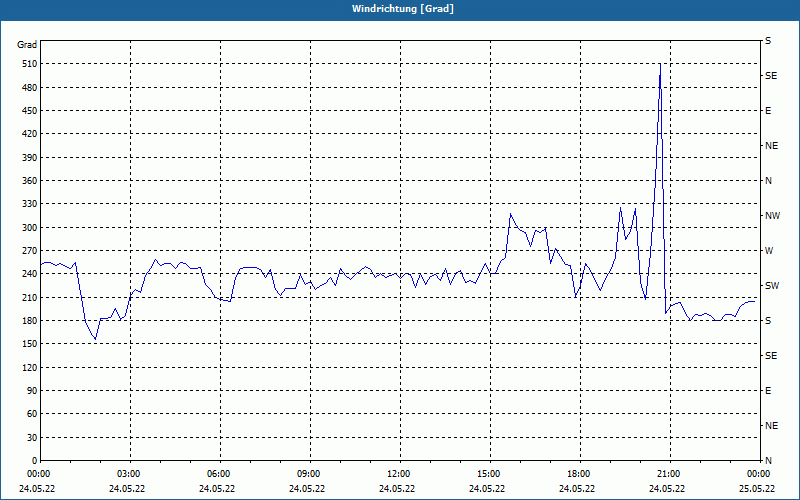
Task: Select the N compass label level with 0
Action: (x=768, y=461)
